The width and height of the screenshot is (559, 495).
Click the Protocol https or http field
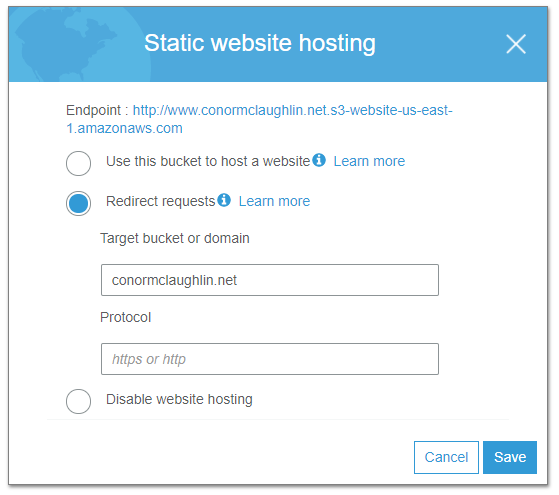(270, 359)
